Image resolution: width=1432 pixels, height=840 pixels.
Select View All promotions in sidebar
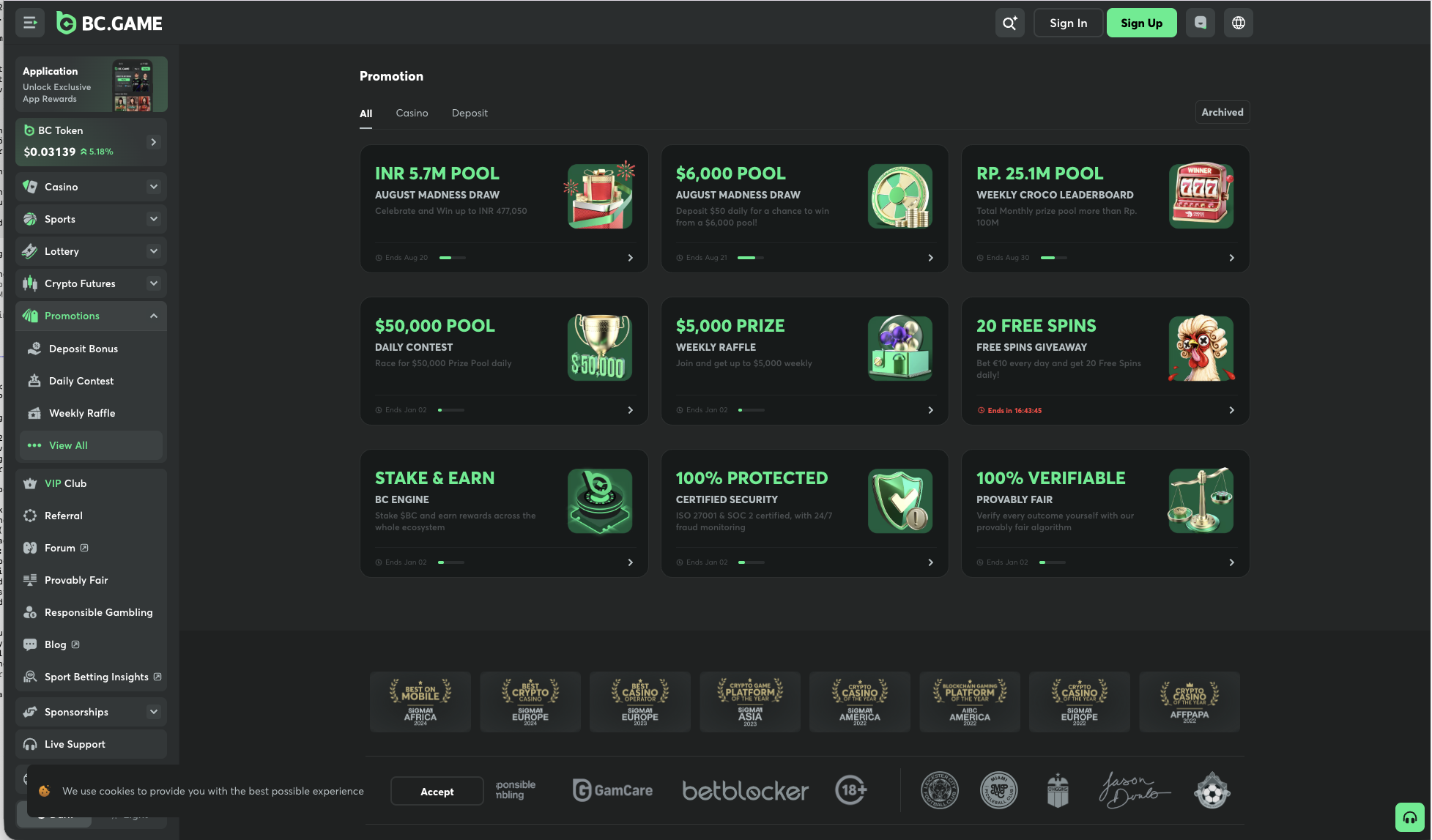tap(91, 445)
